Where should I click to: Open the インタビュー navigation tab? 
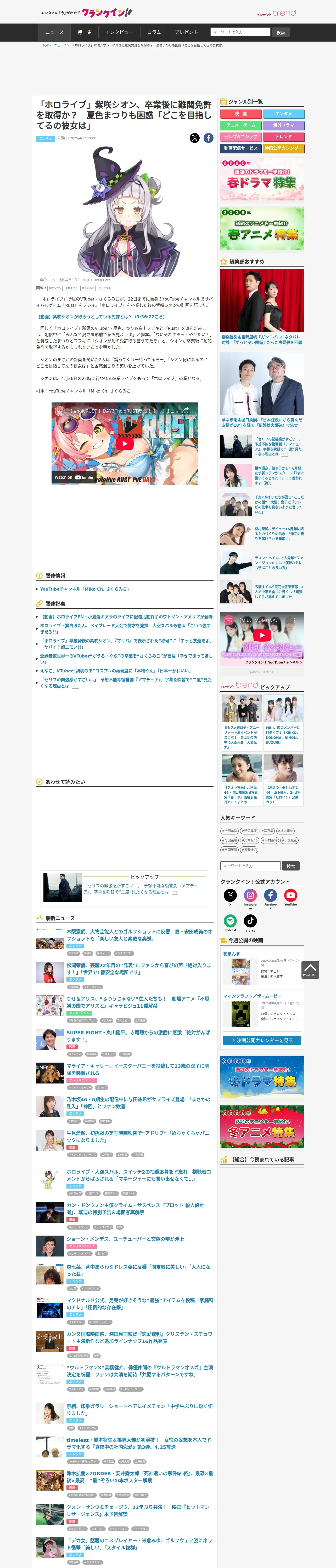coord(119,32)
